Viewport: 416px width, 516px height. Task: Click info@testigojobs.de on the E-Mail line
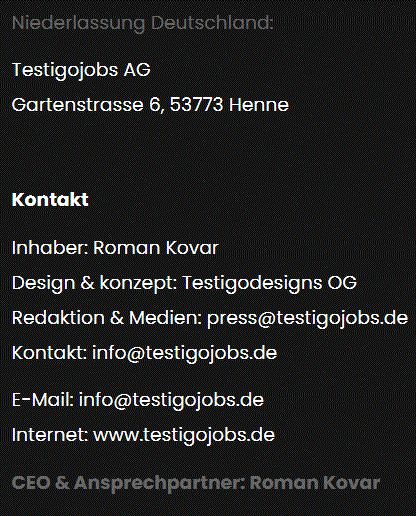pos(171,400)
